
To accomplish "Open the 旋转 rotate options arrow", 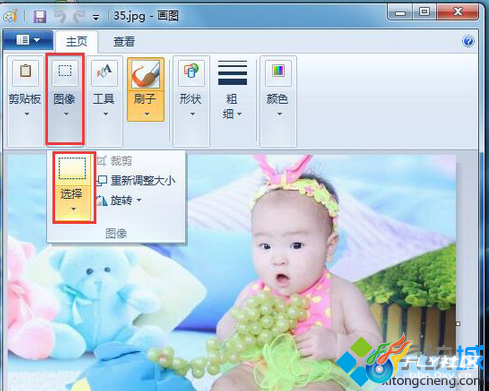I will [139, 200].
